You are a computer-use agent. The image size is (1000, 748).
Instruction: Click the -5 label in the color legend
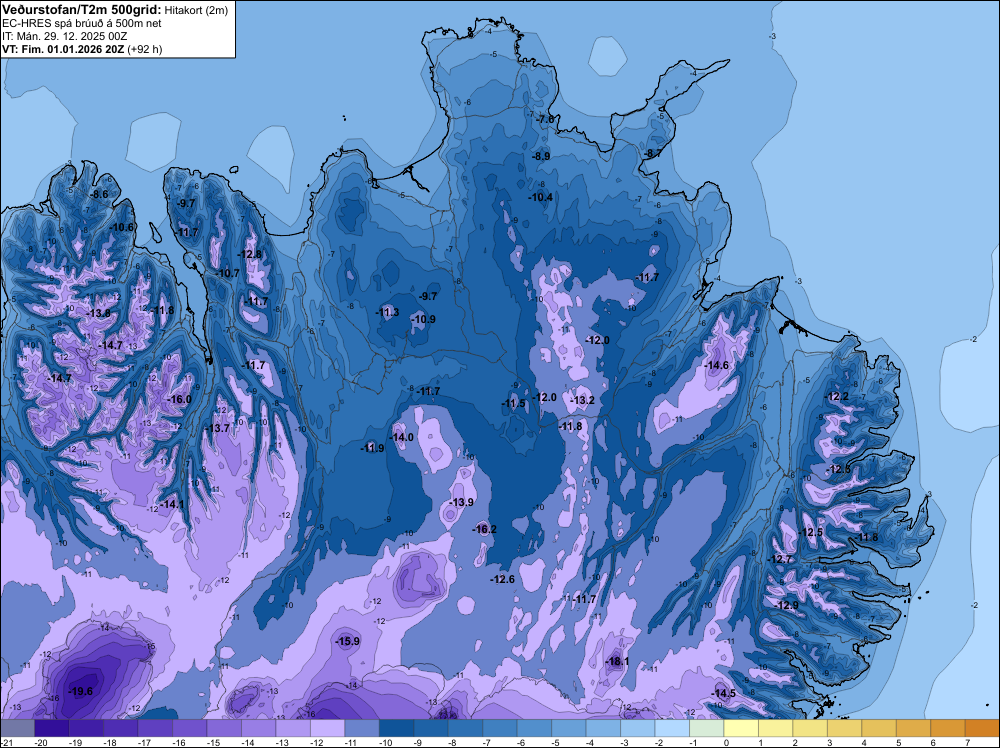click(x=555, y=743)
